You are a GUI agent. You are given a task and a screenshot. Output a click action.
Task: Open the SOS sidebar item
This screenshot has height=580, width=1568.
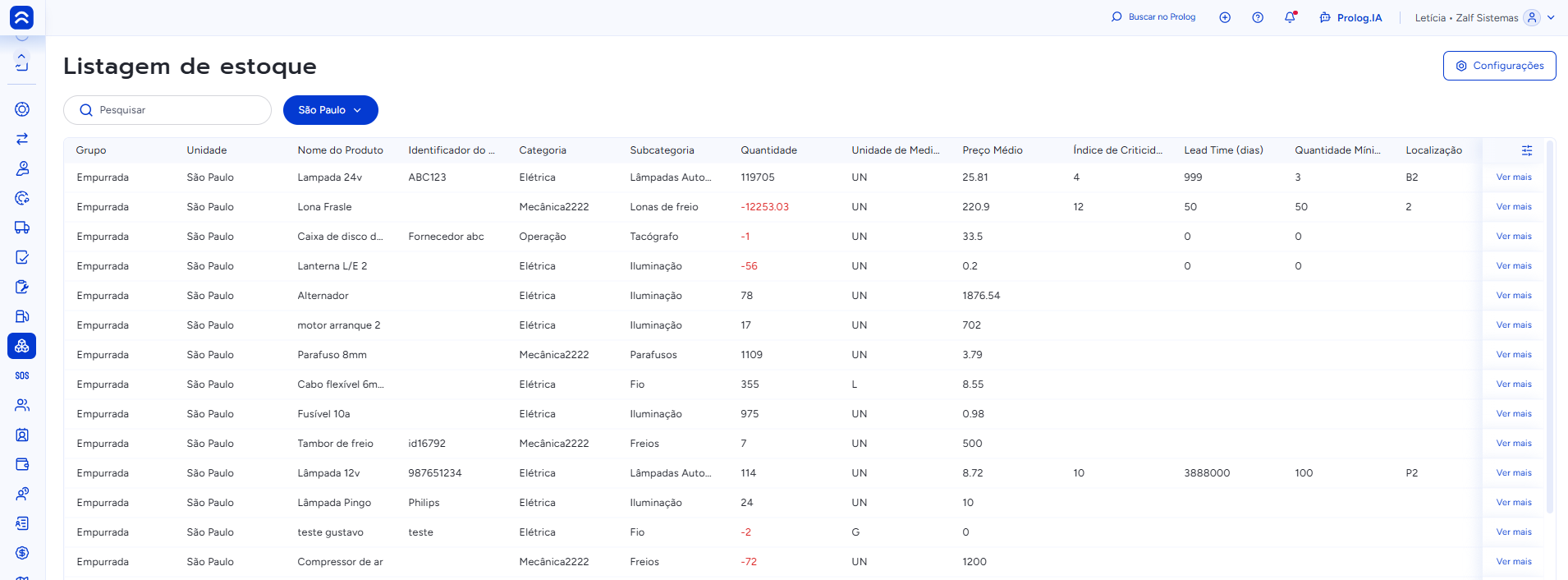(x=22, y=375)
